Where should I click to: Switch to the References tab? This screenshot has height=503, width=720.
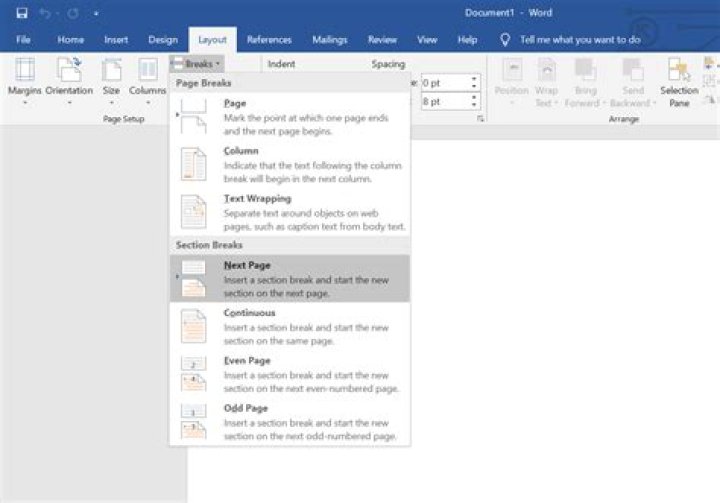269,40
